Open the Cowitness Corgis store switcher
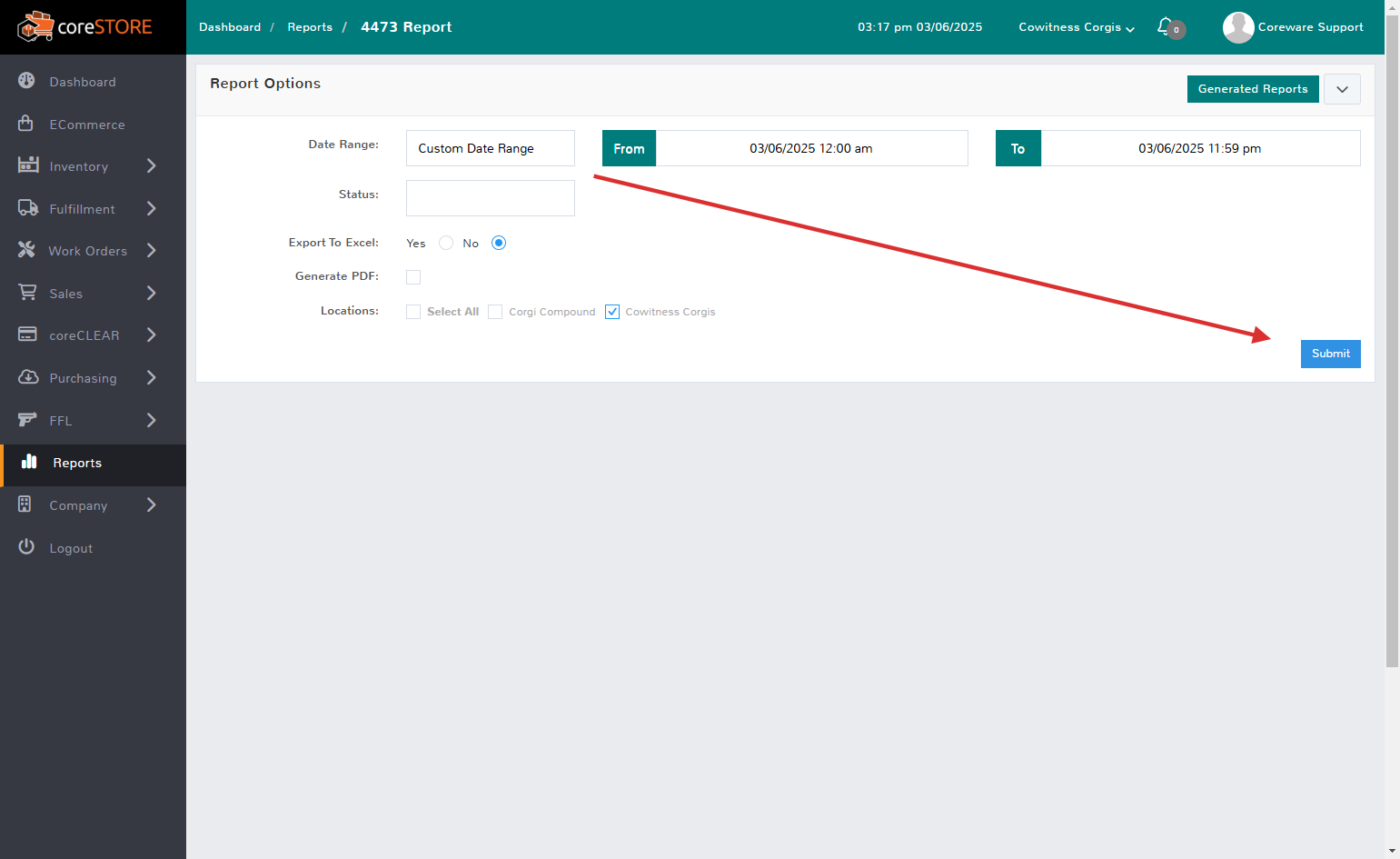Image resolution: width=1400 pixels, height=859 pixels. [1077, 27]
